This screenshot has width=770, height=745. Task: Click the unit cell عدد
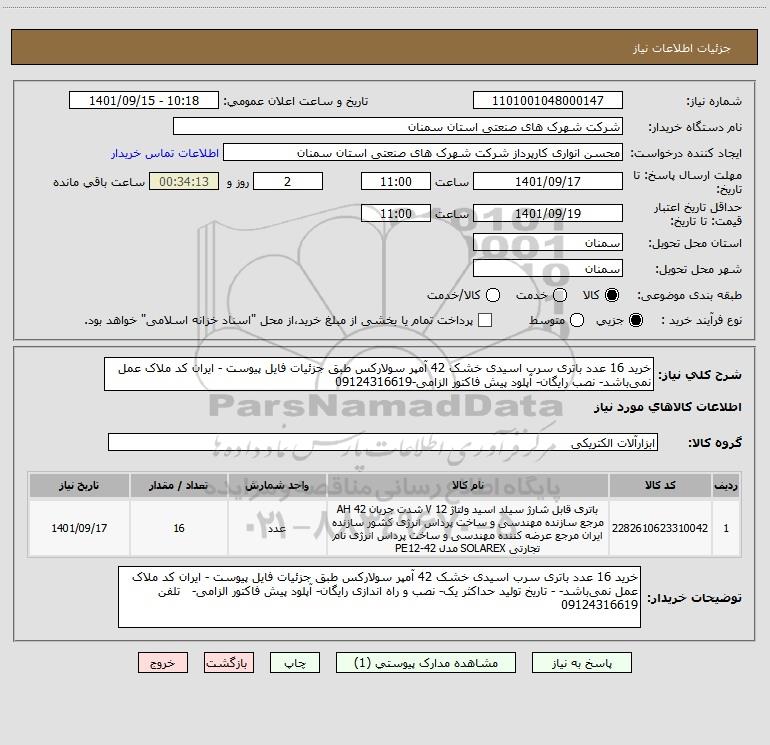[277, 528]
